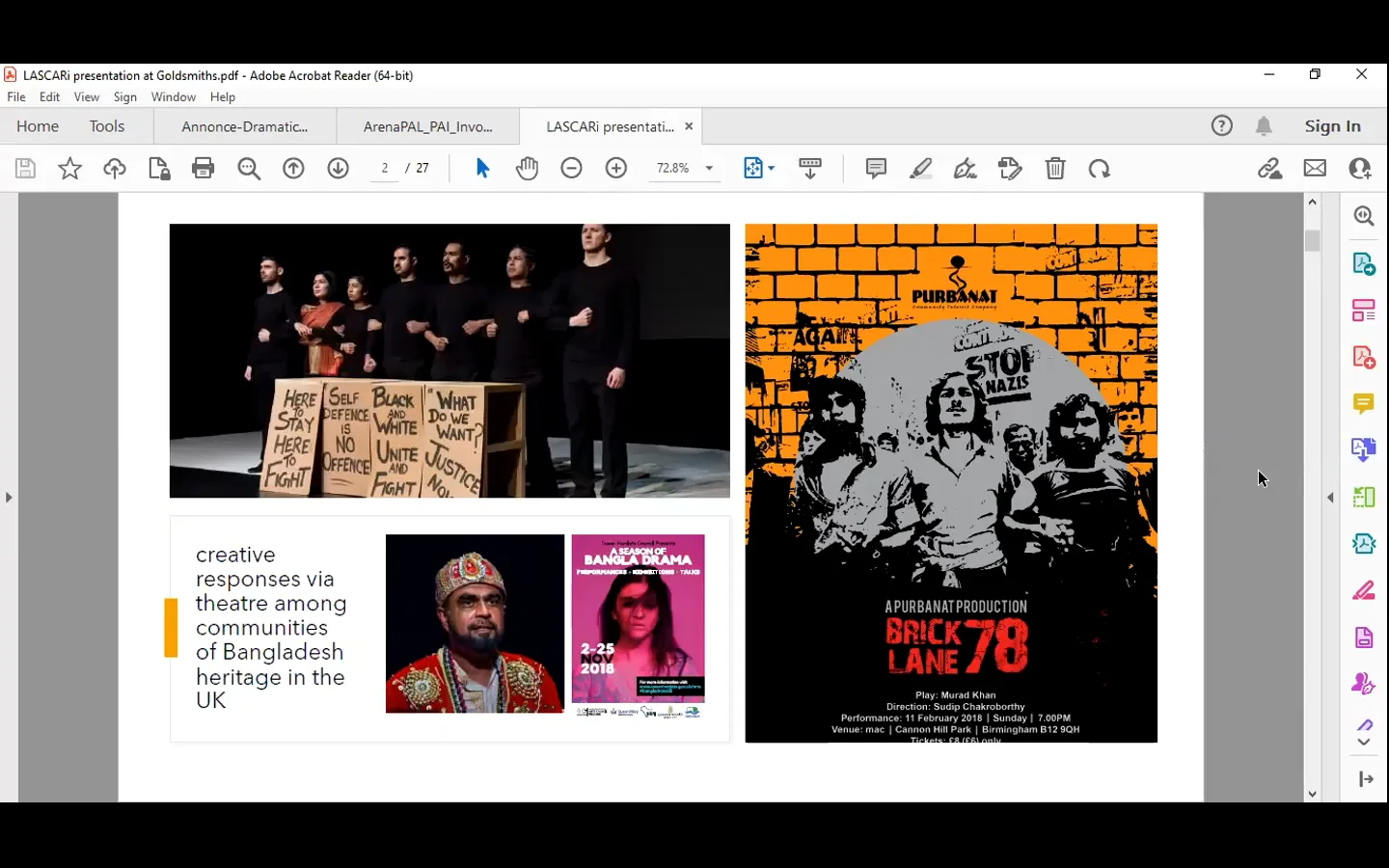Click the Sign In button
Image resolution: width=1389 pixels, height=868 pixels.
tap(1332, 126)
